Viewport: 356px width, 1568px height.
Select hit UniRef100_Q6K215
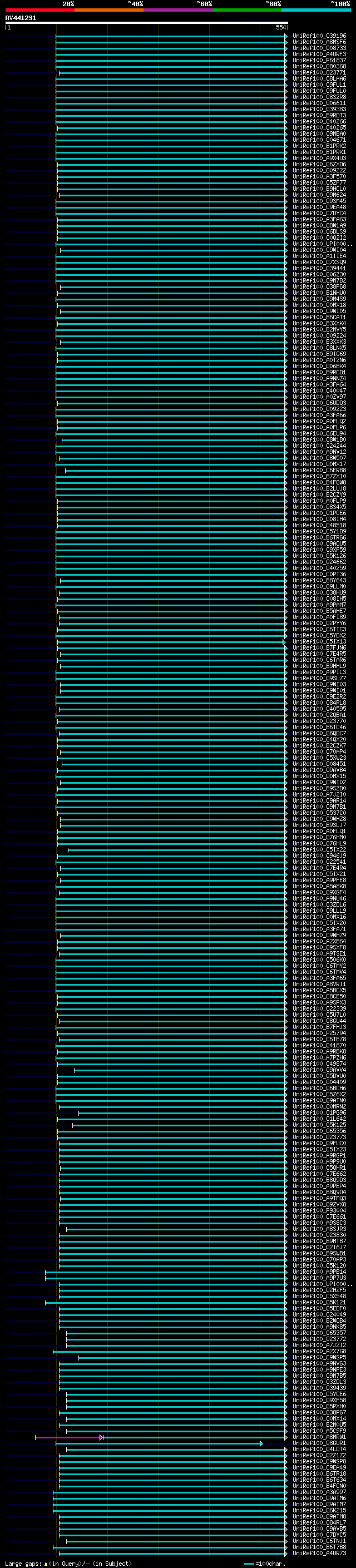(x=319, y=1510)
